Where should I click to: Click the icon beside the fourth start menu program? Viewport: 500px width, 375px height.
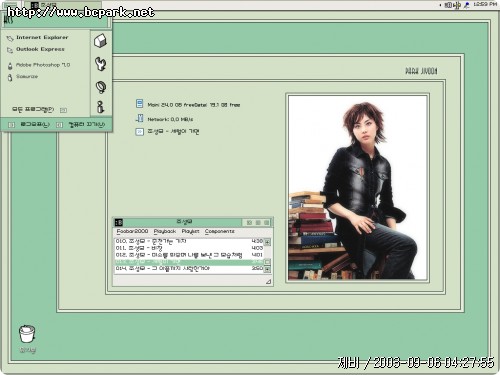(x=10, y=77)
